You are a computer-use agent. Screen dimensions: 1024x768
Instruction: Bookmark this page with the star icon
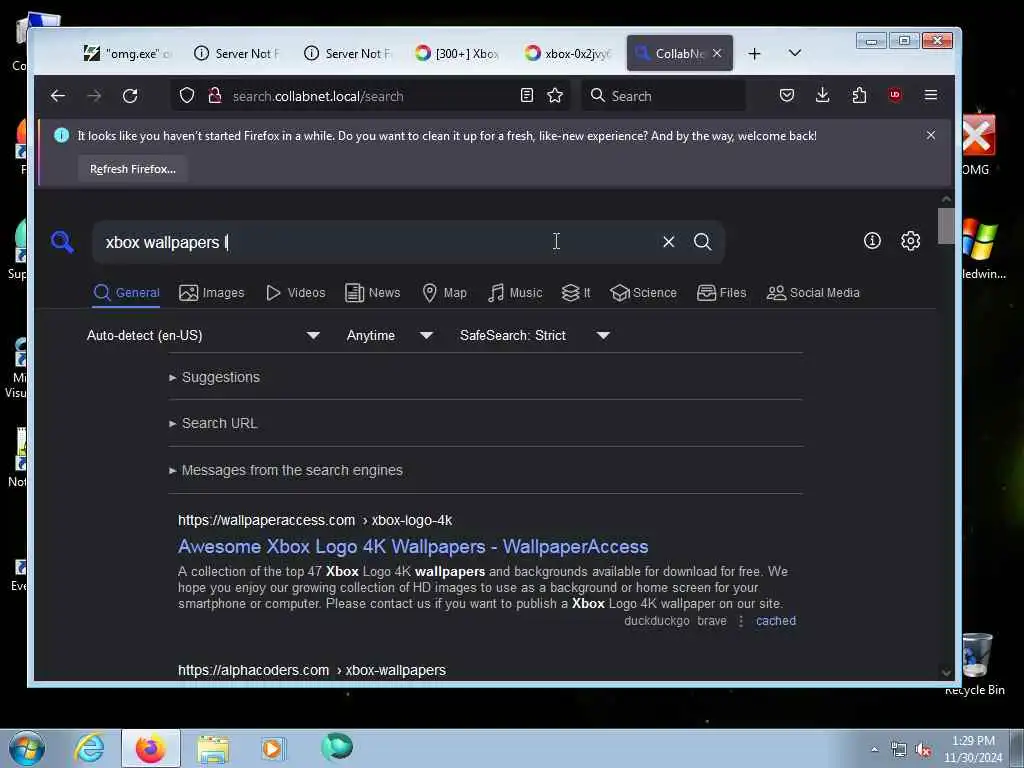click(x=555, y=96)
